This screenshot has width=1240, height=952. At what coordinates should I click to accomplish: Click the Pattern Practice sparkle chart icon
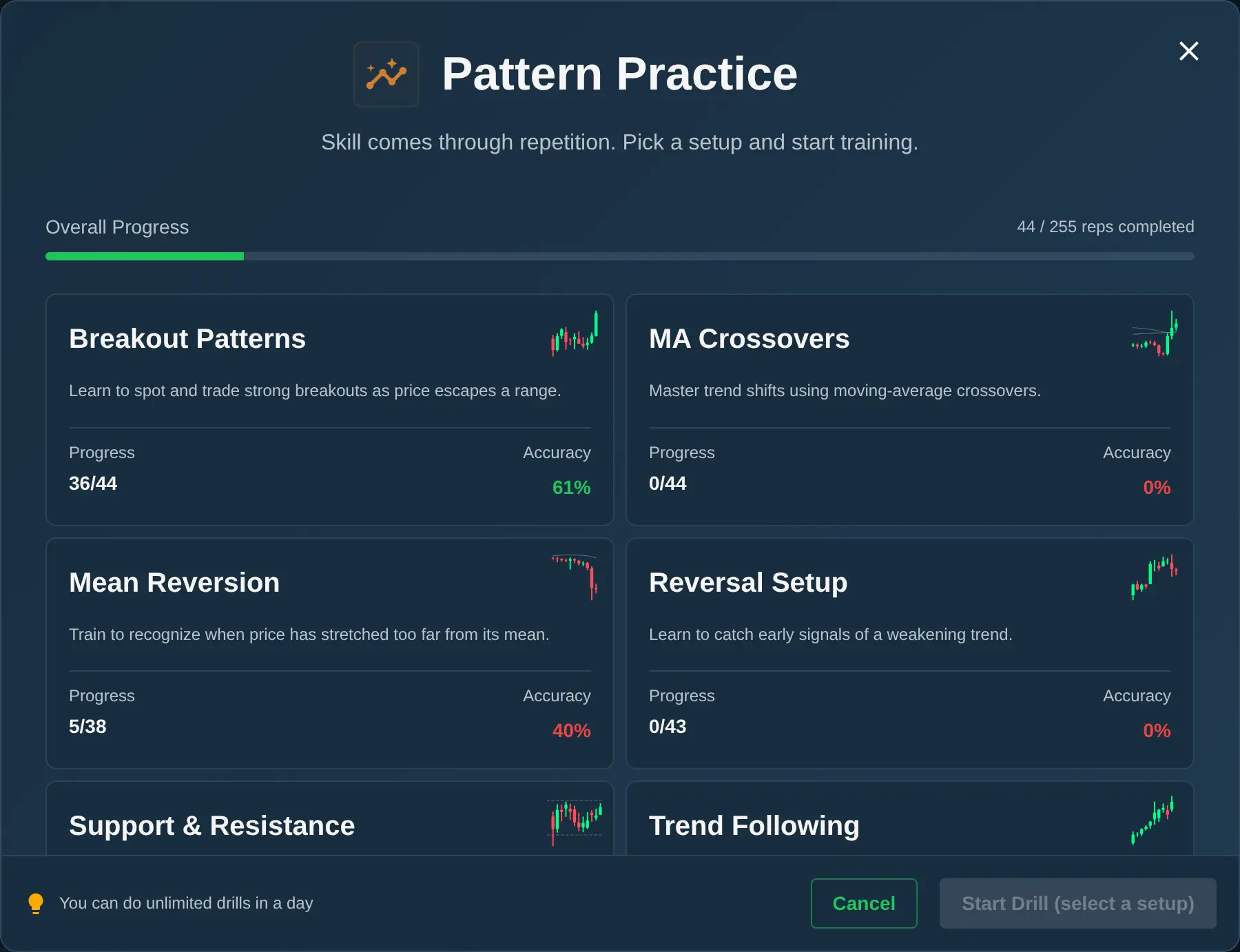tap(386, 74)
